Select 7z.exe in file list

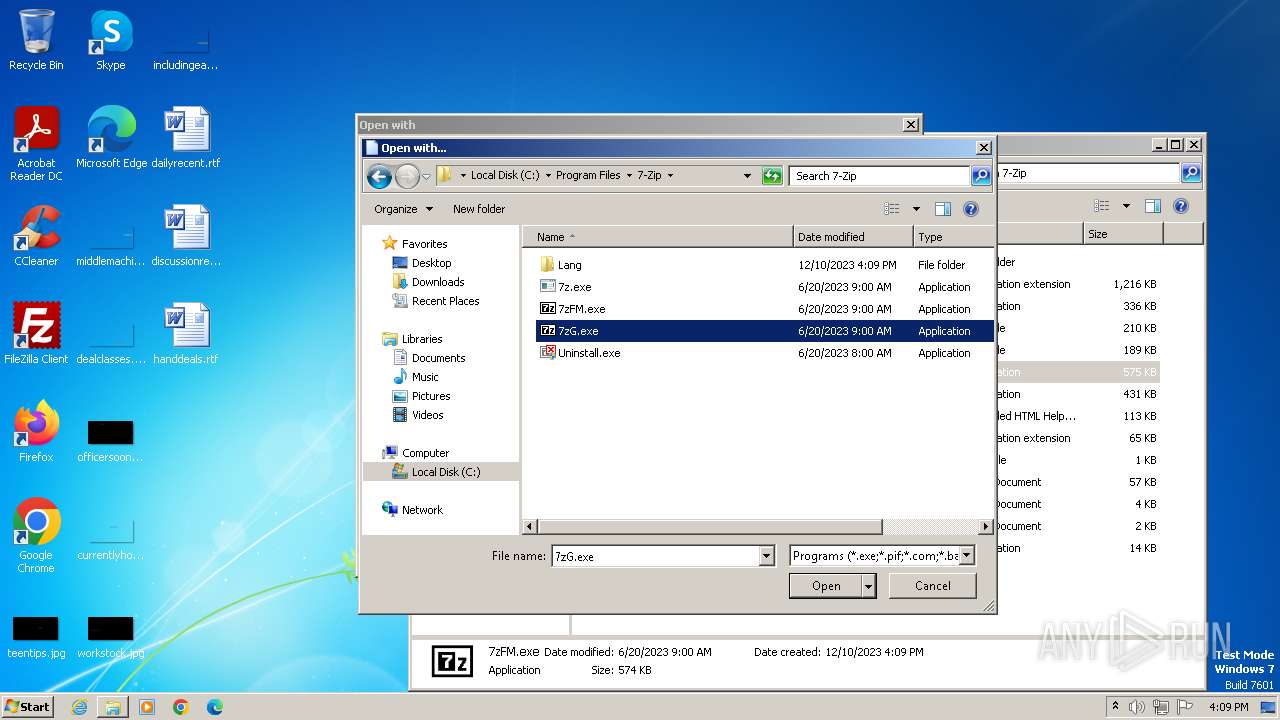coord(574,287)
